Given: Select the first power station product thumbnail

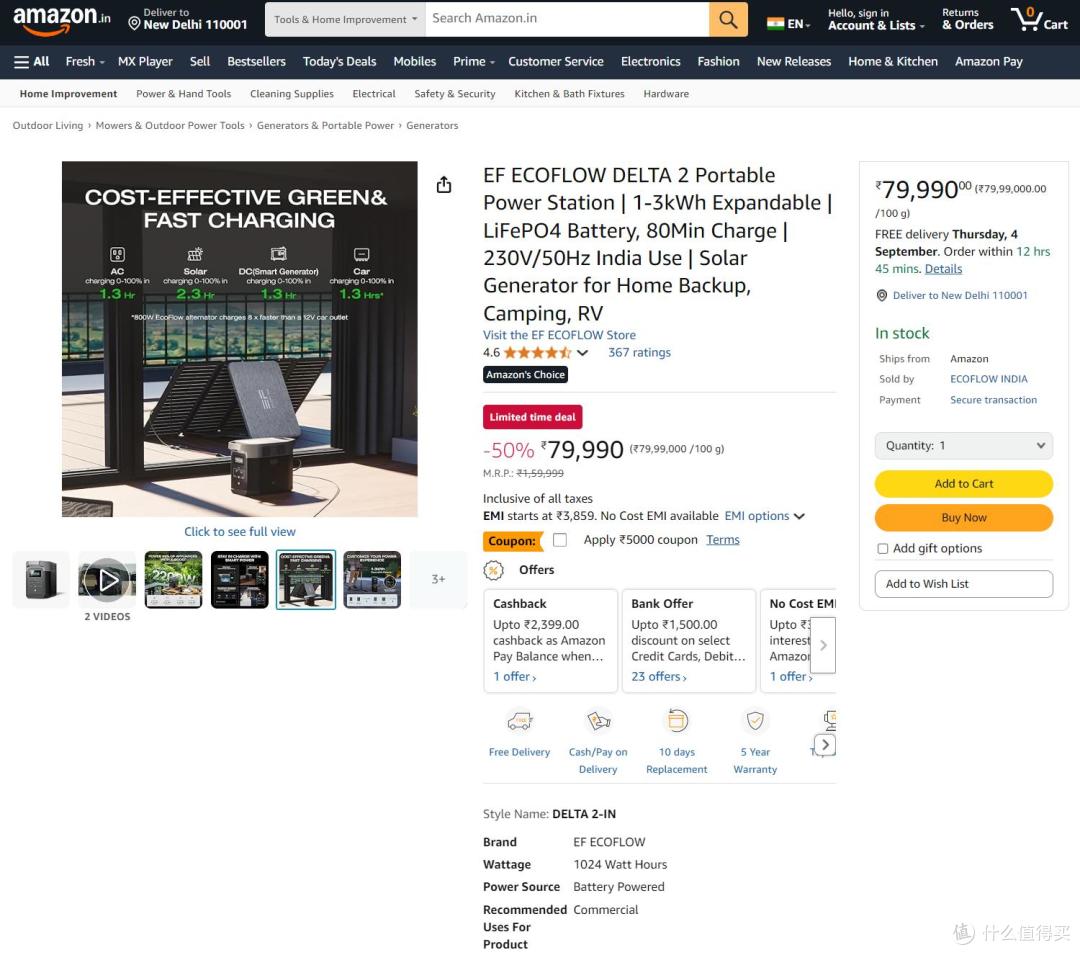Looking at the screenshot, I should click(x=41, y=580).
